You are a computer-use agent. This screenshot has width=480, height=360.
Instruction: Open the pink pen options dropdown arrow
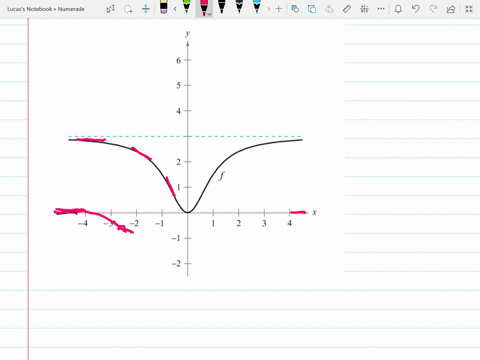pyautogui.click(x=209, y=14)
